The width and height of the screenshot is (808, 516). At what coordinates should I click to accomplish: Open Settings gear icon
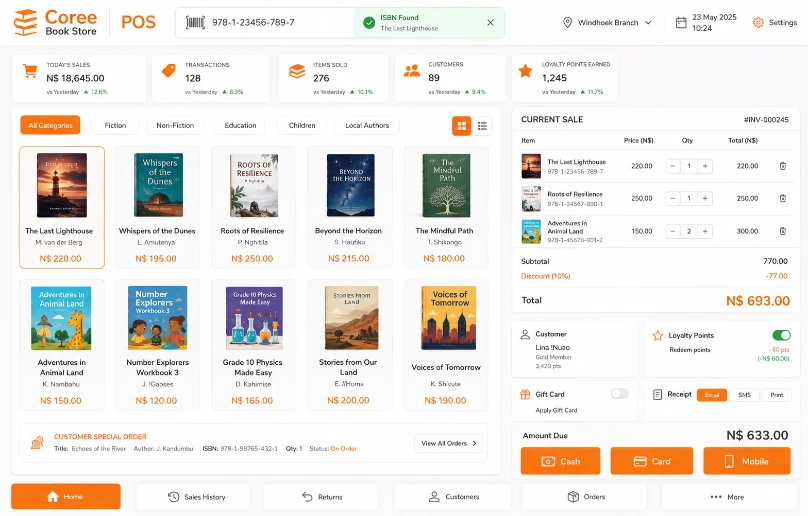tap(758, 23)
